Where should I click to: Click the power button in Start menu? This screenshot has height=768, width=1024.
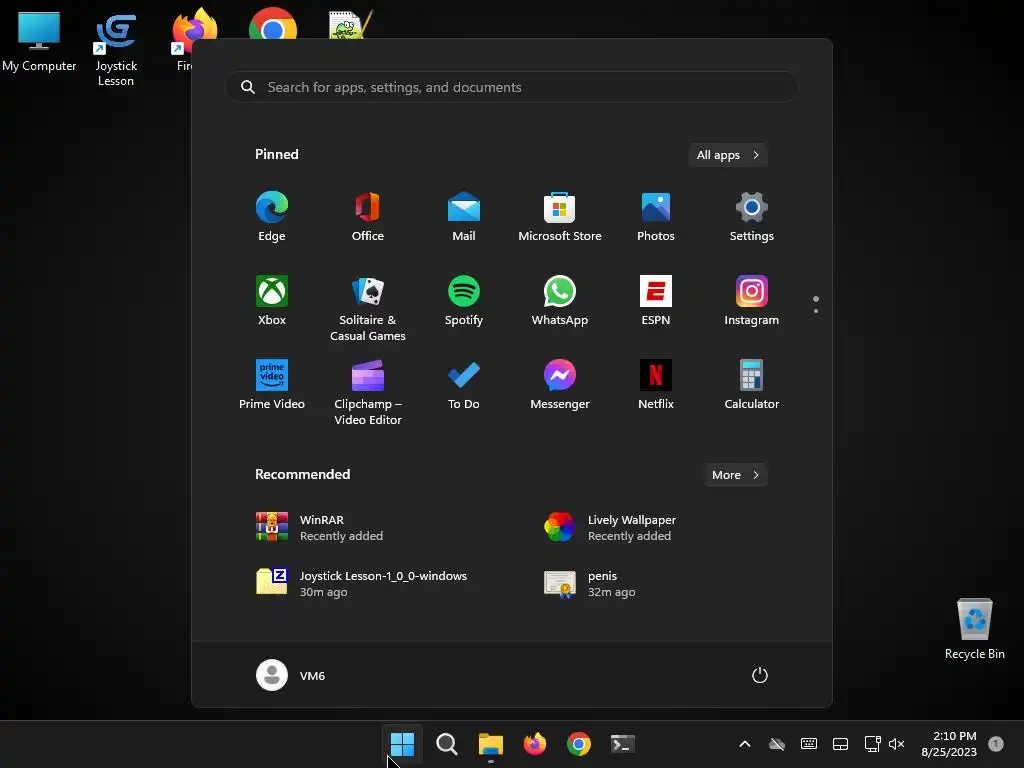760,675
